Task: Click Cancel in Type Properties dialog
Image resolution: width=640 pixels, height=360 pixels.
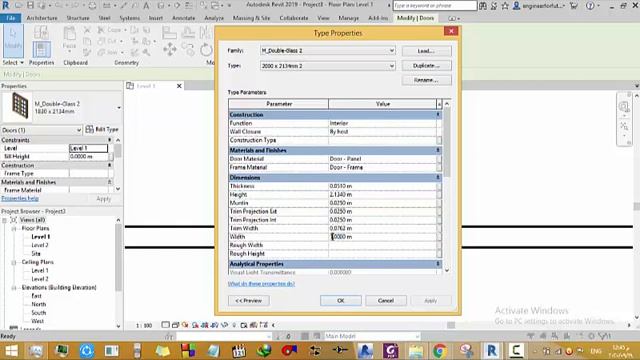Action: click(386, 300)
